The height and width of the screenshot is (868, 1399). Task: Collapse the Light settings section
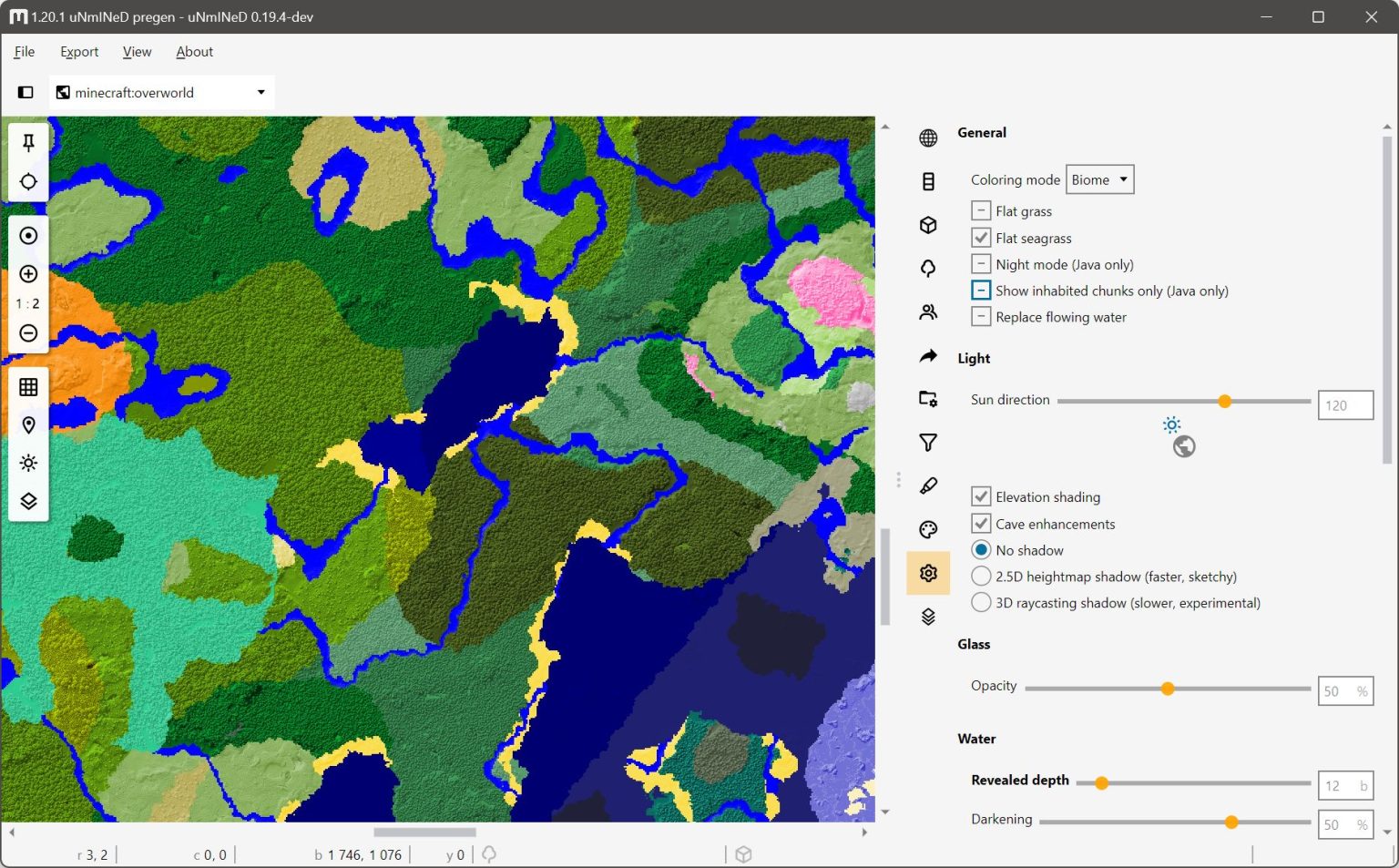[x=974, y=358]
